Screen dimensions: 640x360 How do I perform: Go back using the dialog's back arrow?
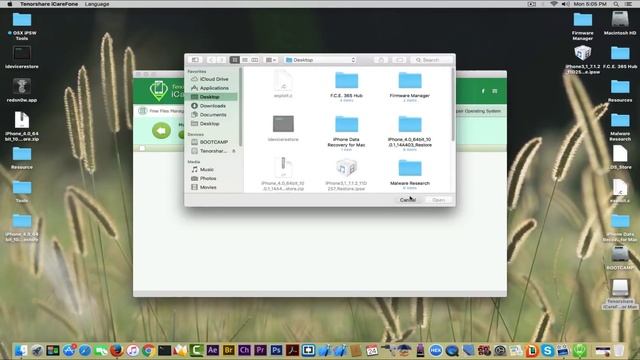[x=211, y=60]
